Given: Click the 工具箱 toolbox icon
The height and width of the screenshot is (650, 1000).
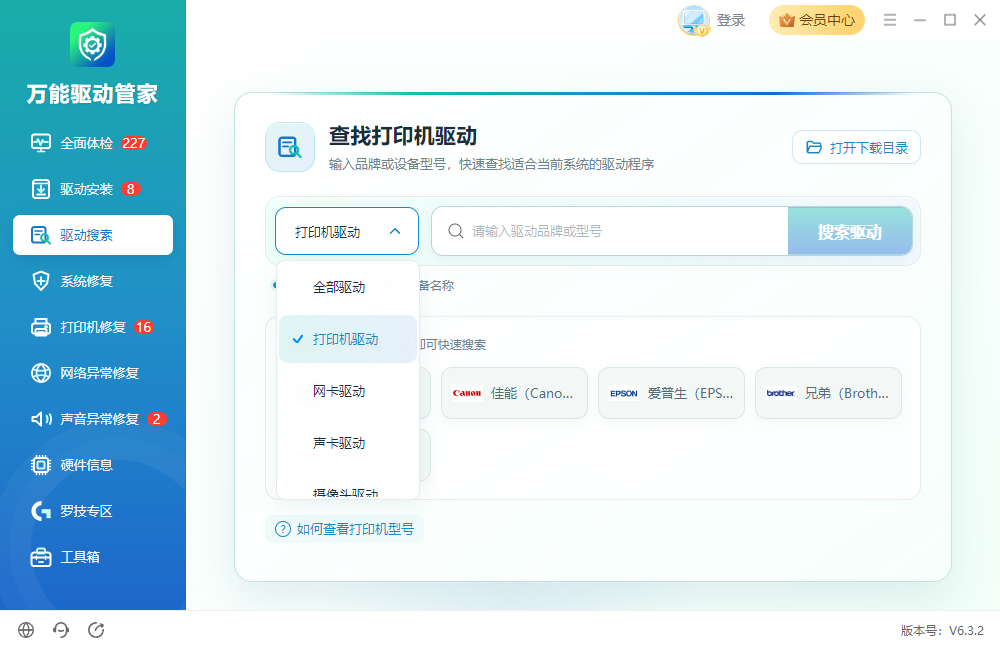Looking at the screenshot, I should coord(41,557).
